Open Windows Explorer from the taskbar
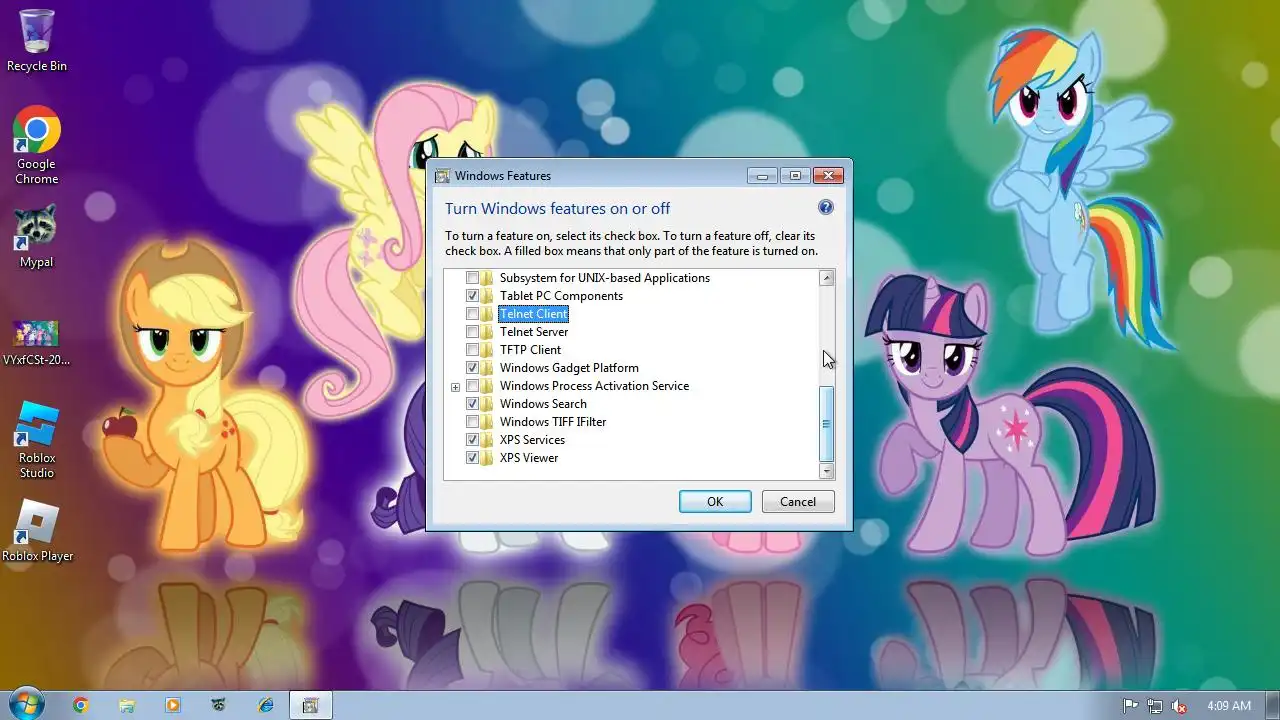Screen dimensions: 1280x720 point(127,705)
